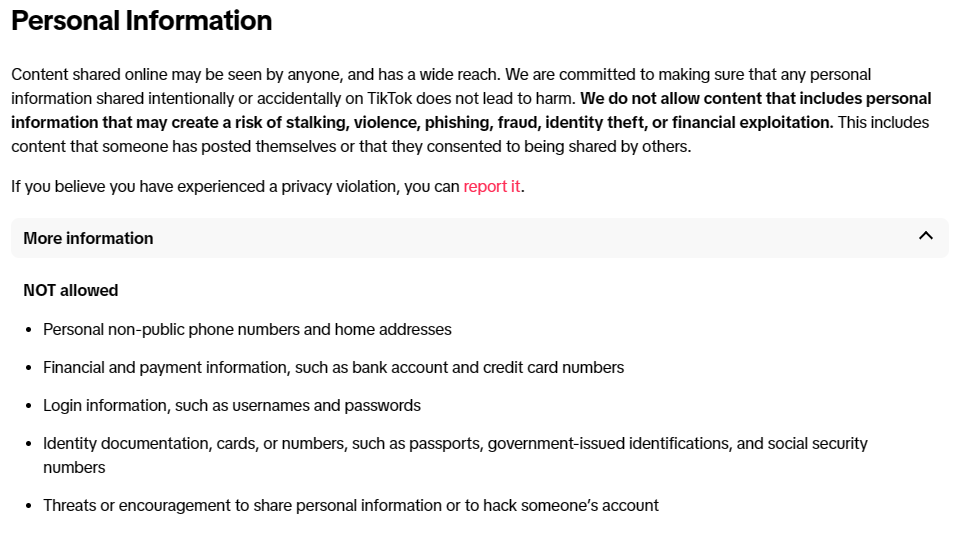
Task: Click the bullet about phone numbers and home addresses
Action: (247, 329)
